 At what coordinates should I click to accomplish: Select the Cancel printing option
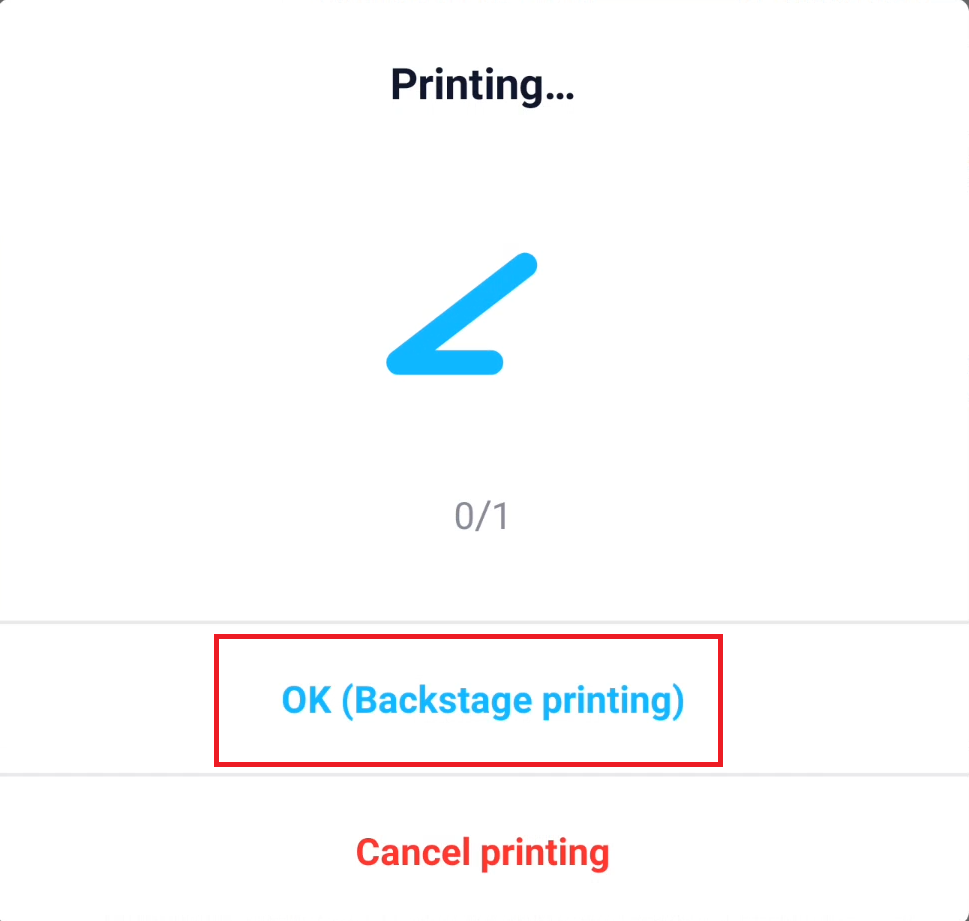[483, 853]
